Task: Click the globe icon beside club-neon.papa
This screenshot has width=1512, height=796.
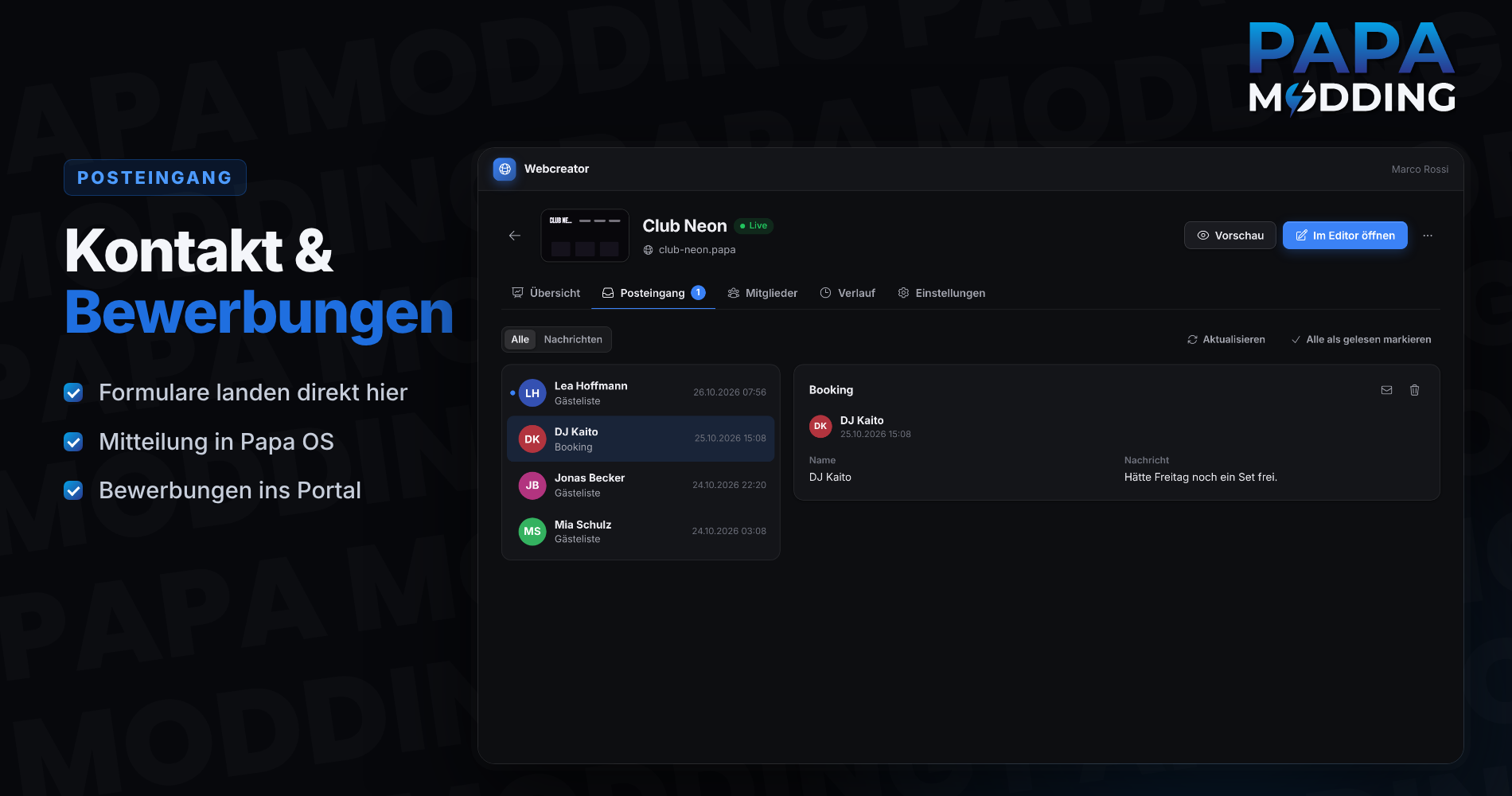Action: click(649, 250)
